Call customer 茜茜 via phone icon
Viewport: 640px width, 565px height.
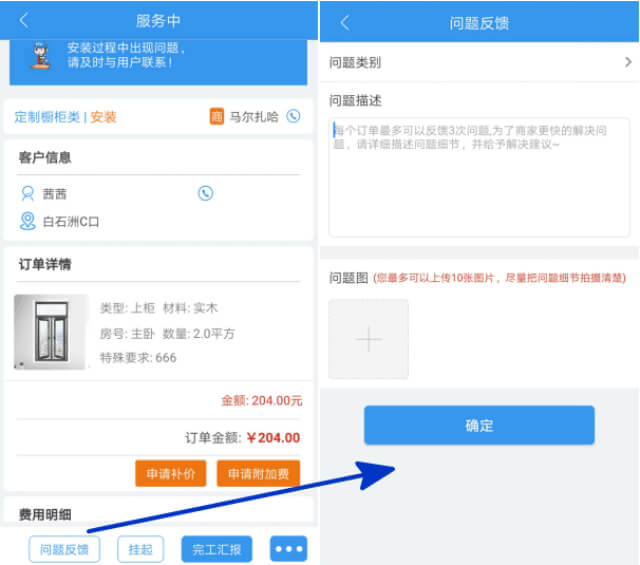[205, 193]
